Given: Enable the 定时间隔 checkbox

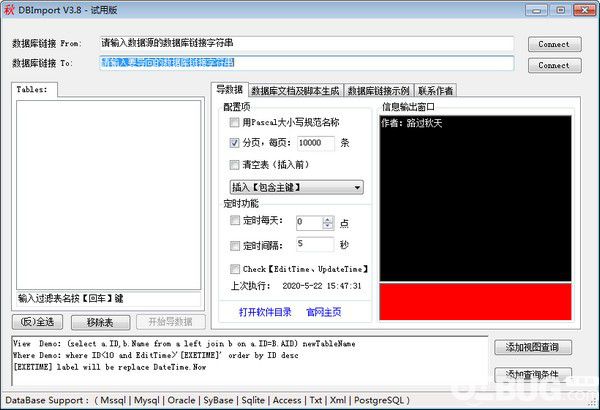Looking at the screenshot, I should [235, 245].
